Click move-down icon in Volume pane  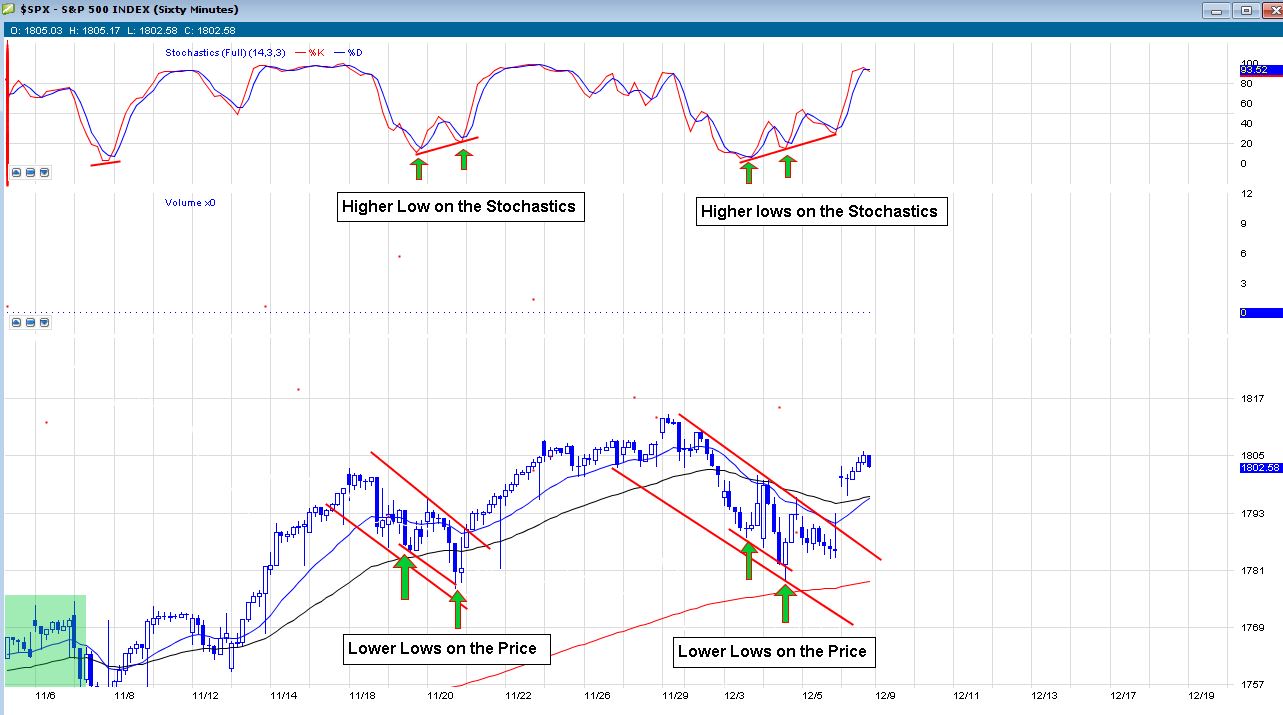43,322
